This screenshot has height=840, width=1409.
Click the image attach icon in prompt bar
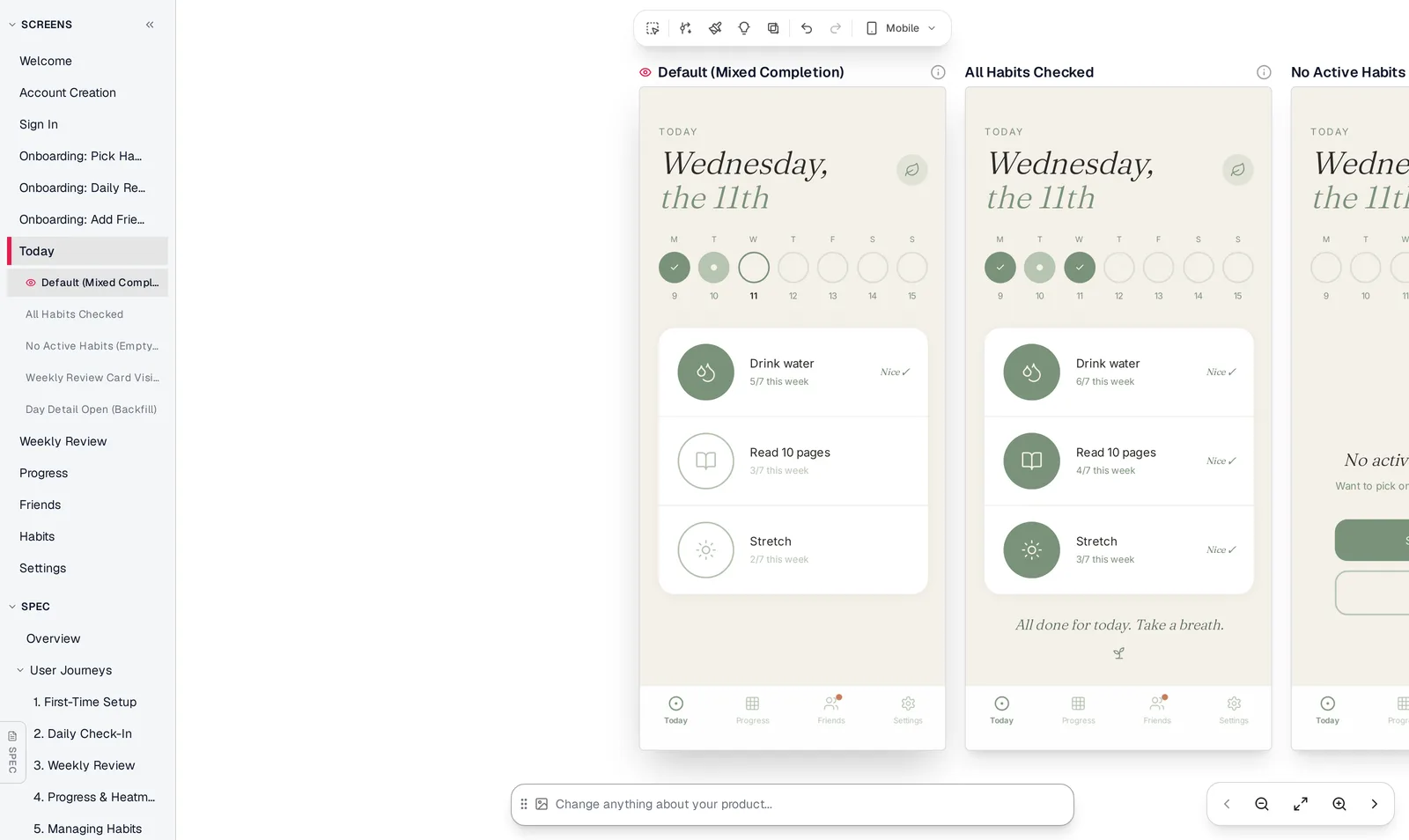[542, 804]
